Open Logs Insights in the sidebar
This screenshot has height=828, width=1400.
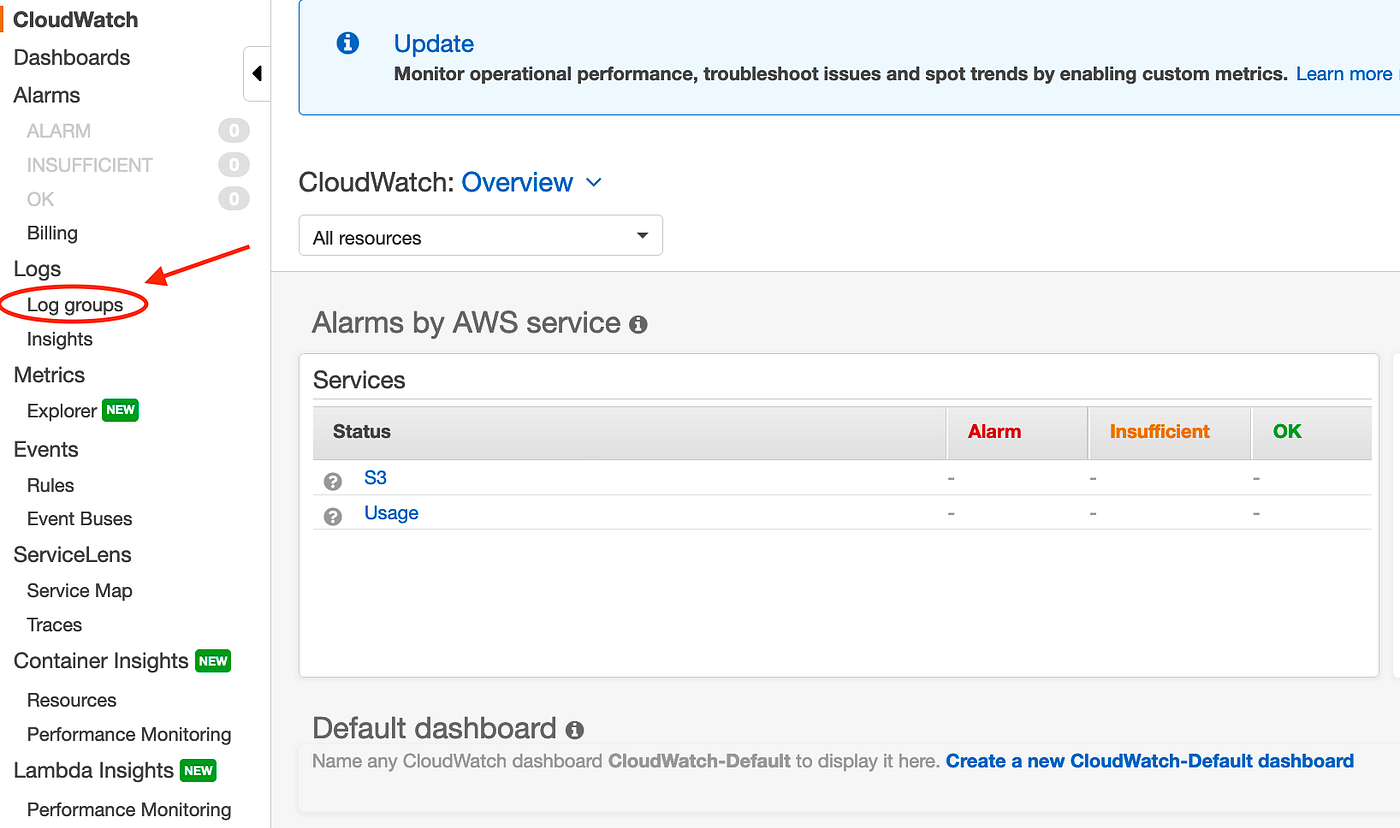click(60, 339)
